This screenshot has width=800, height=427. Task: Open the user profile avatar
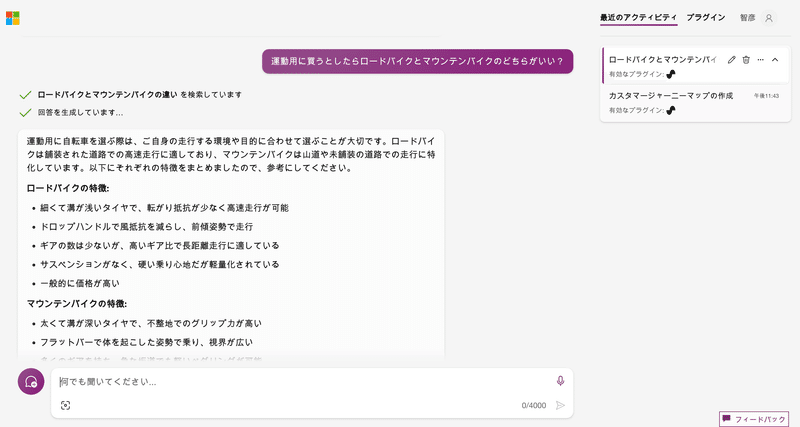coord(769,18)
